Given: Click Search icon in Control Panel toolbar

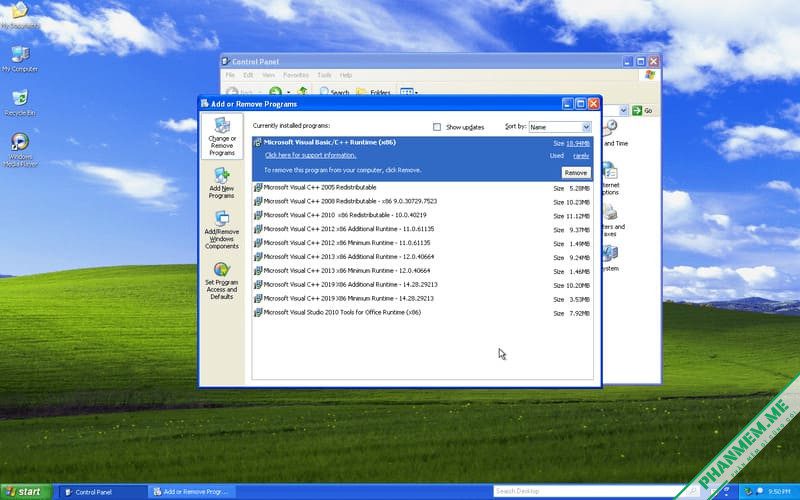Looking at the screenshot, I should 324,92.
